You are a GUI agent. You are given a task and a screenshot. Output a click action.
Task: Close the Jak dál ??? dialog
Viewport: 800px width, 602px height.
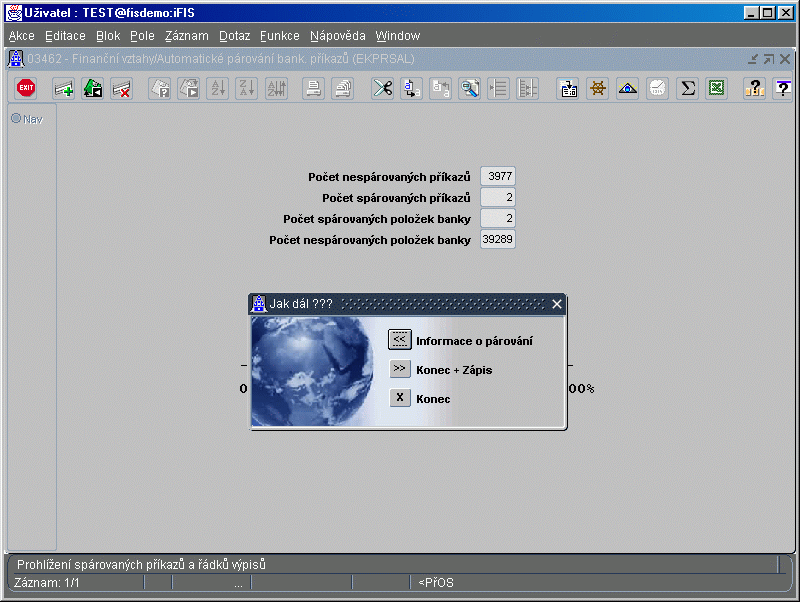(x=557, y=304)
